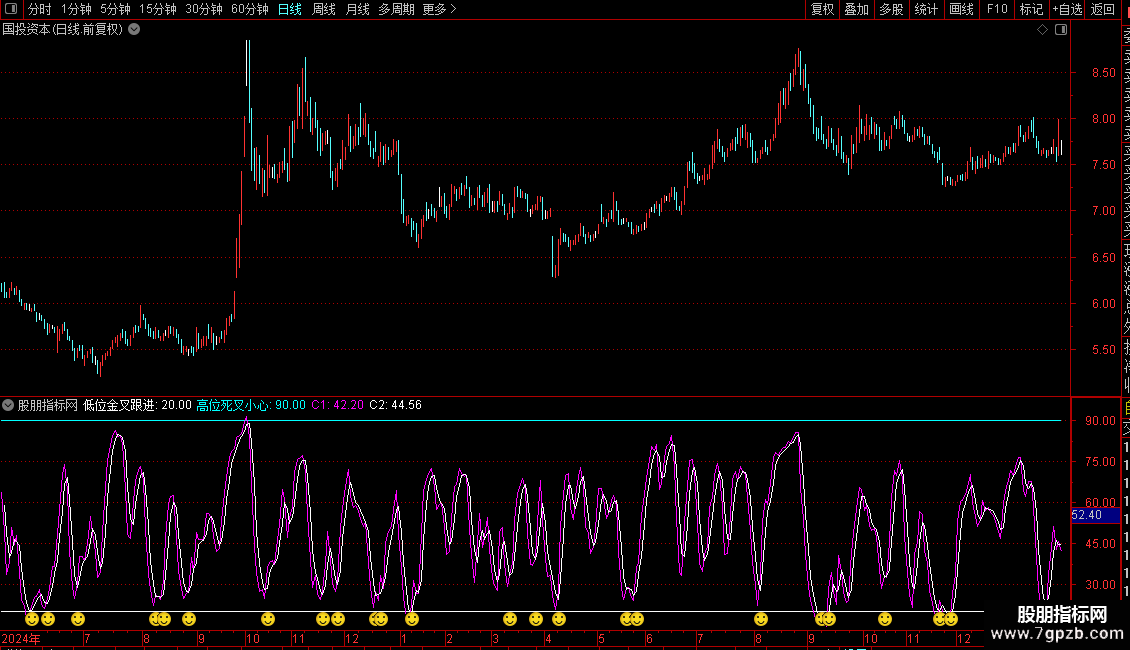Click the C2: 44.56 value

(396, 405)
